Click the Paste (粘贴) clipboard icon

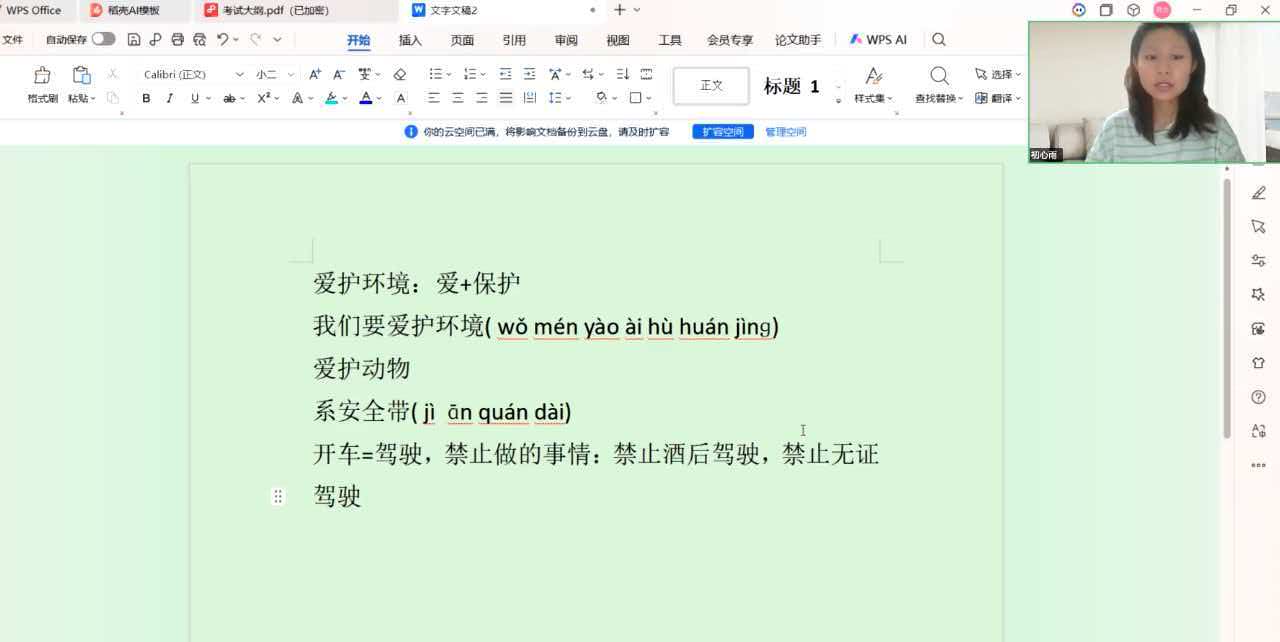pyautogui.click(x=81, y=75)
